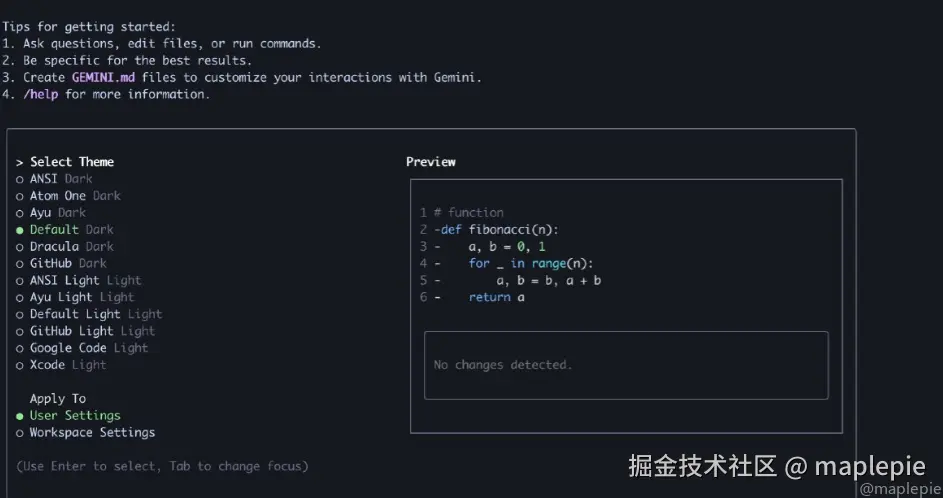This screenshot has width=943, height=498.
Task: Select the Default Dark theme
Action: click(x=20, y=230)
